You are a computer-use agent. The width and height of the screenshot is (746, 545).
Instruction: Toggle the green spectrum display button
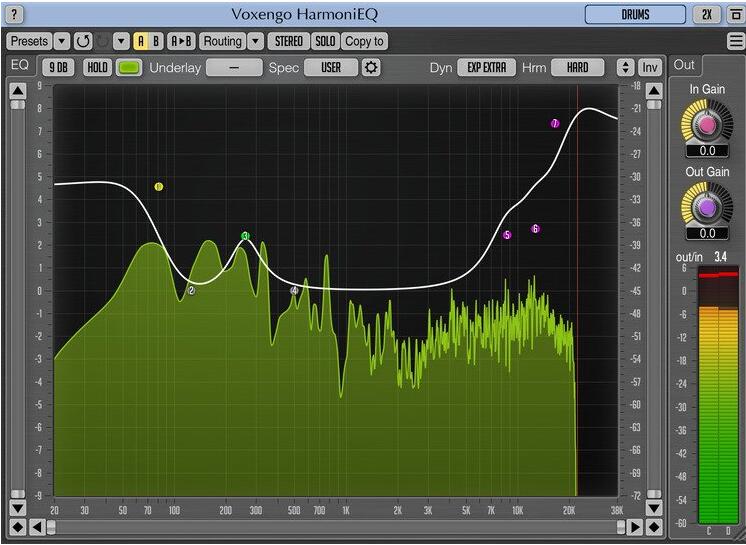pos(129,68)
